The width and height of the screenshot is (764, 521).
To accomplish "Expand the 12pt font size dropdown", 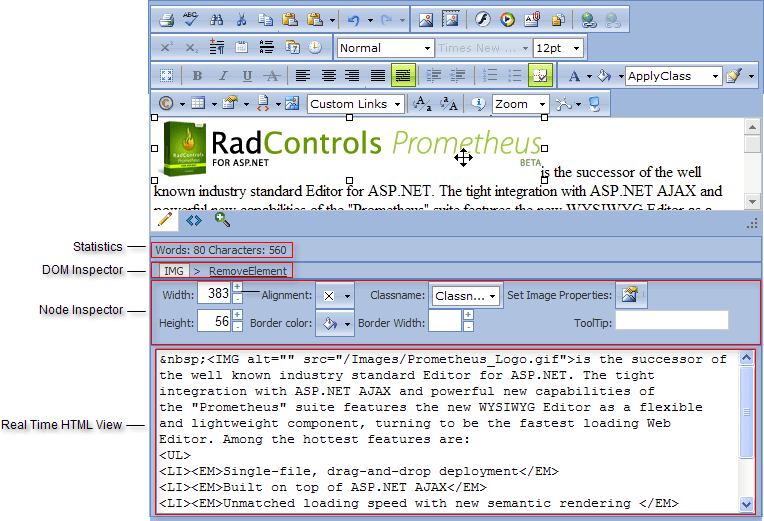I will (x=558, y=48).
